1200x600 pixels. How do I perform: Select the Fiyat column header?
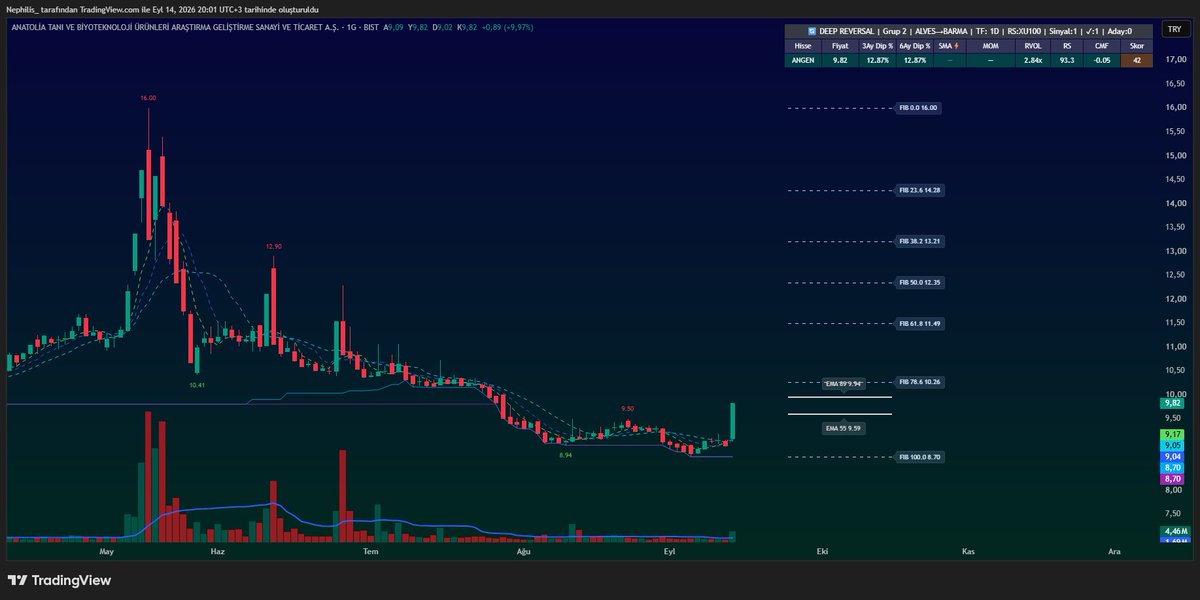coord(840,46)
